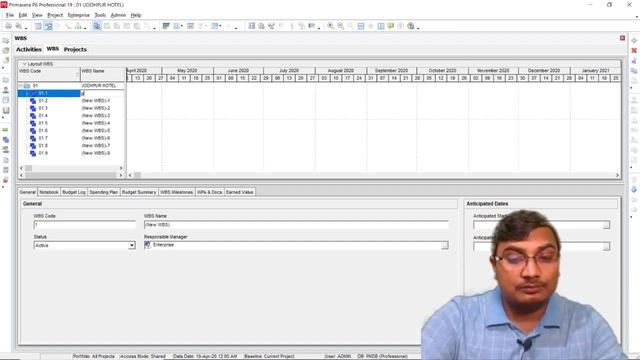Click the WBS icon beside code 01.2
The width and height of the screenshot is (640, 360).
[33, 100]
